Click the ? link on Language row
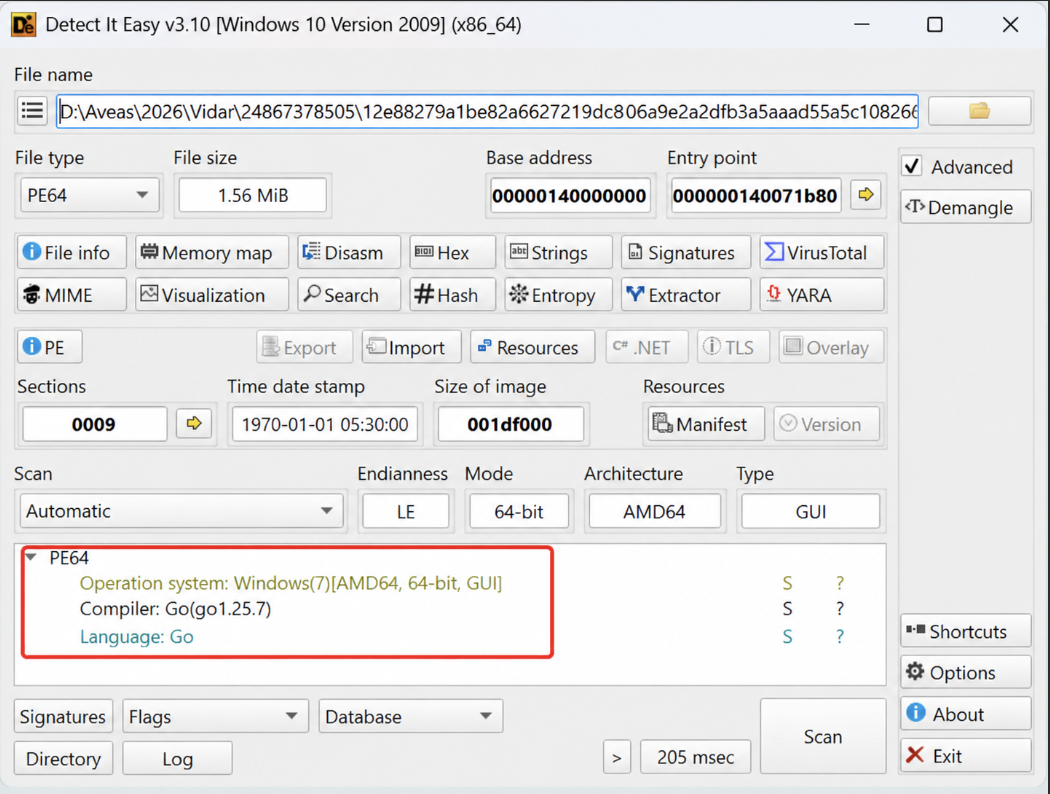Screen dimensions: 1050x794 [x=840, y=636]
